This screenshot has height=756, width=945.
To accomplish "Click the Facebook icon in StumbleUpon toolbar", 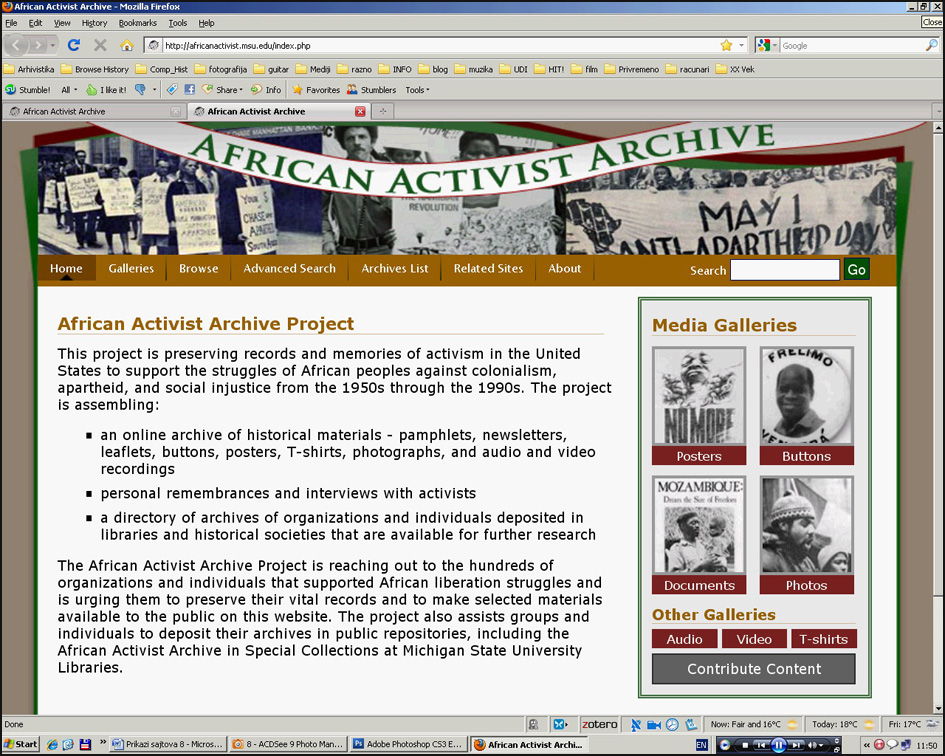I will point(190,90).
